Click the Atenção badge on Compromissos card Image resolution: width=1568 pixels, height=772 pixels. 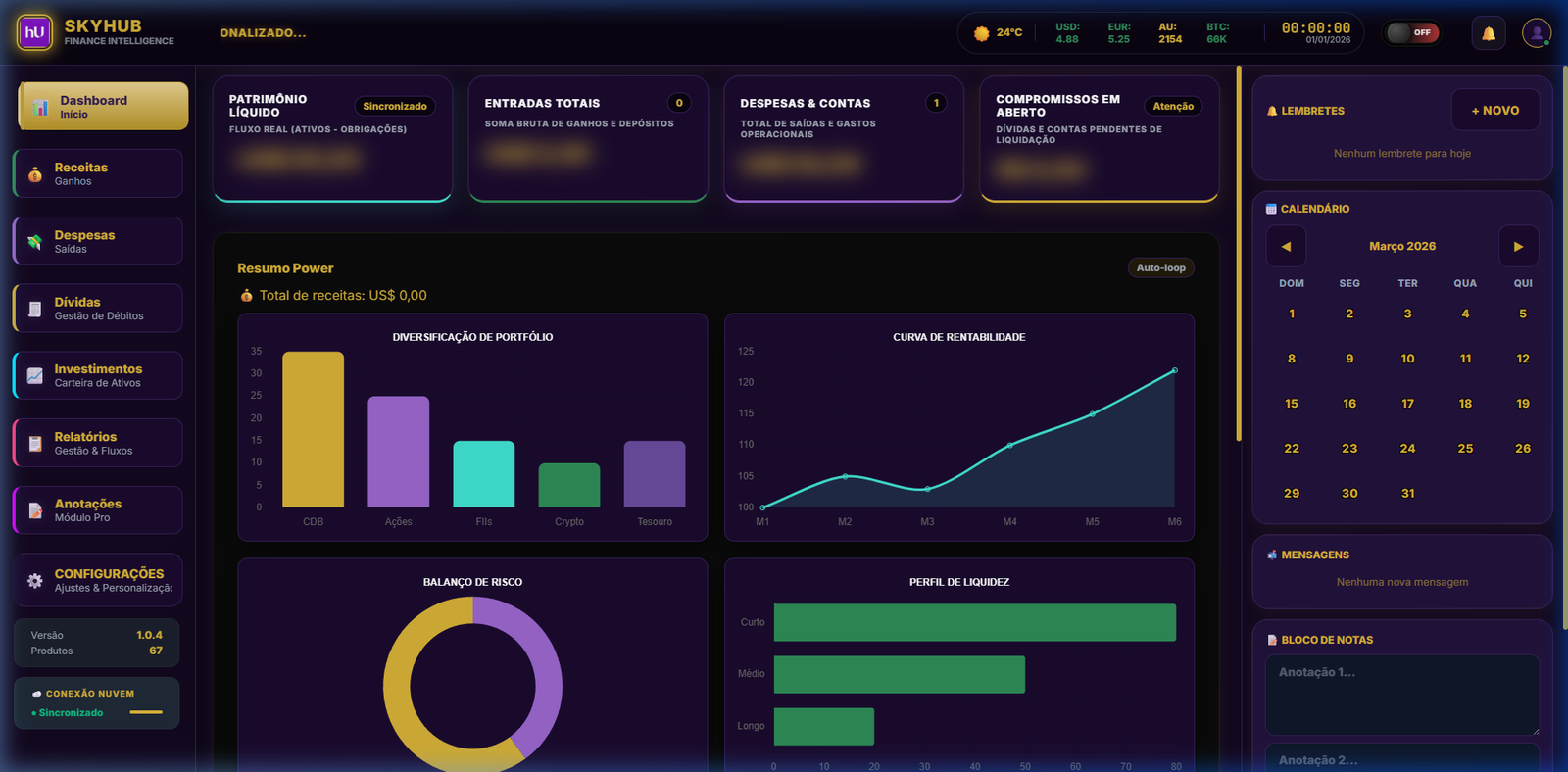point(1172,106)
